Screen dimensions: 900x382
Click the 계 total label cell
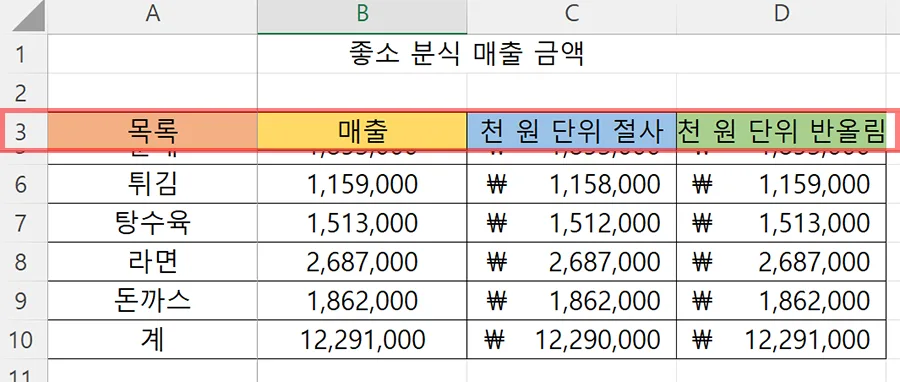click(x=152, y=340)
